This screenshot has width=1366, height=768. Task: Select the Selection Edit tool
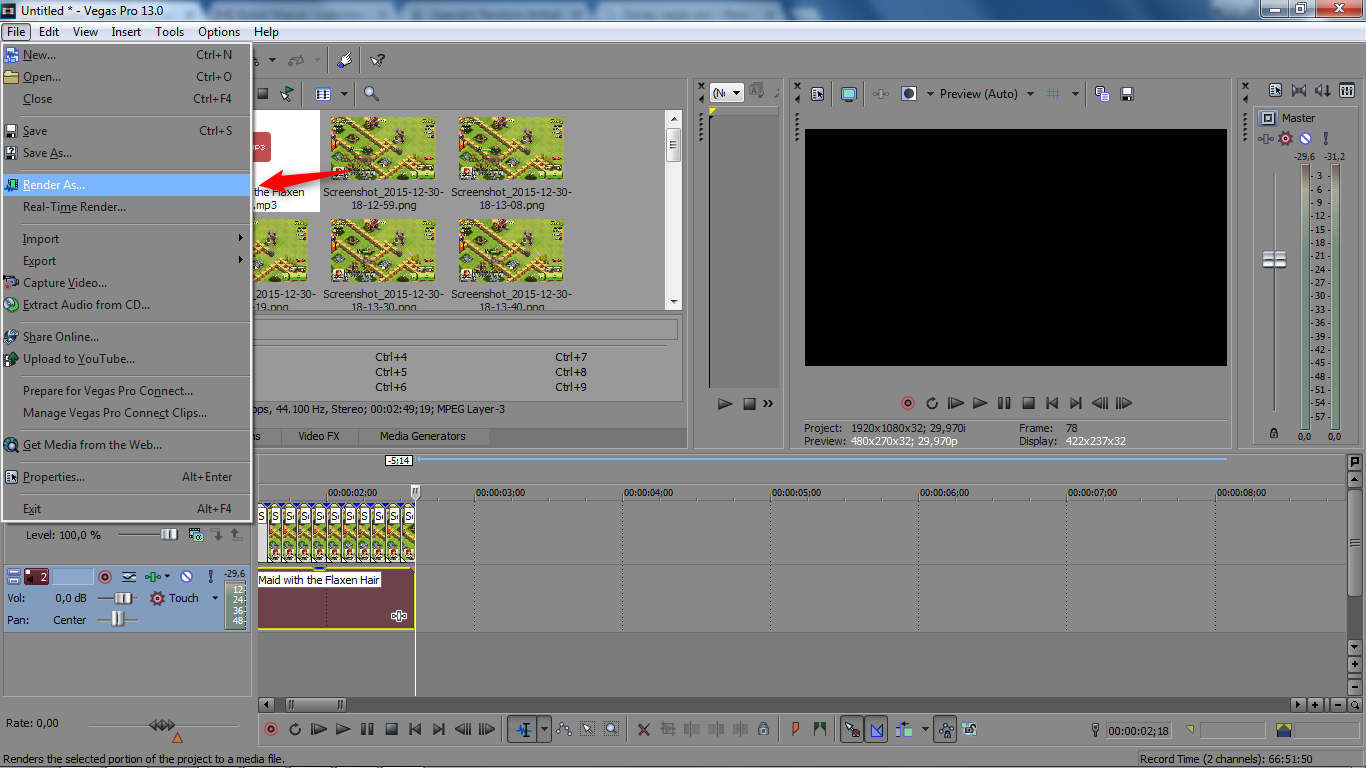point(588,730)
